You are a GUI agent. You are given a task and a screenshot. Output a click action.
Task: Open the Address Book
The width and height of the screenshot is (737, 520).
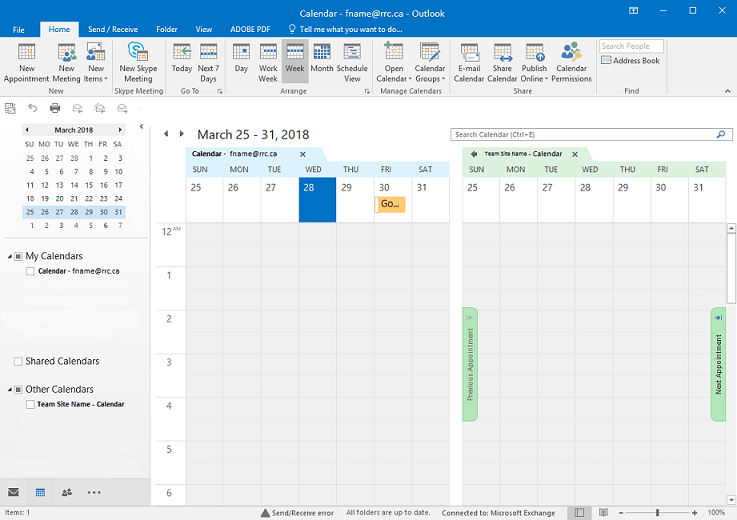click(630, 60)
